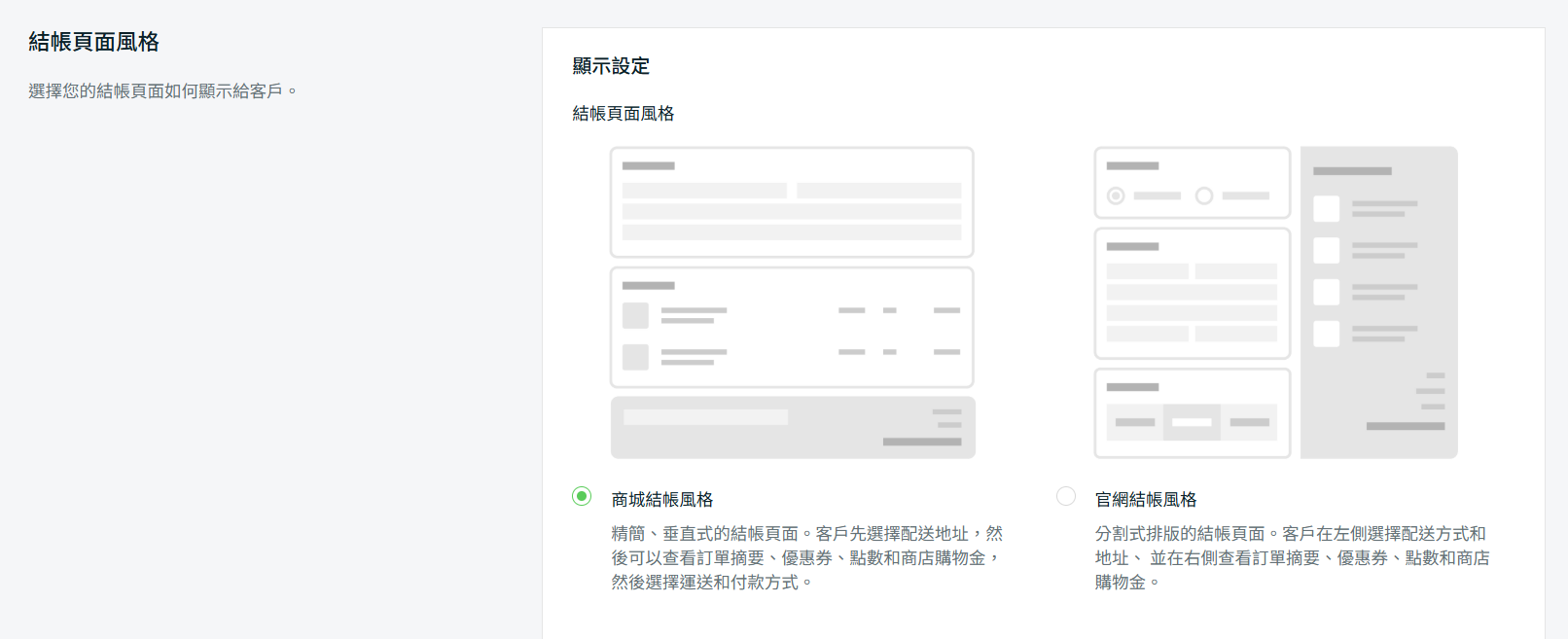Click the form fields card in the split layout preview
This screenshot has width=1568, height=639.
pyautogui.click(x=1192, y=294)
